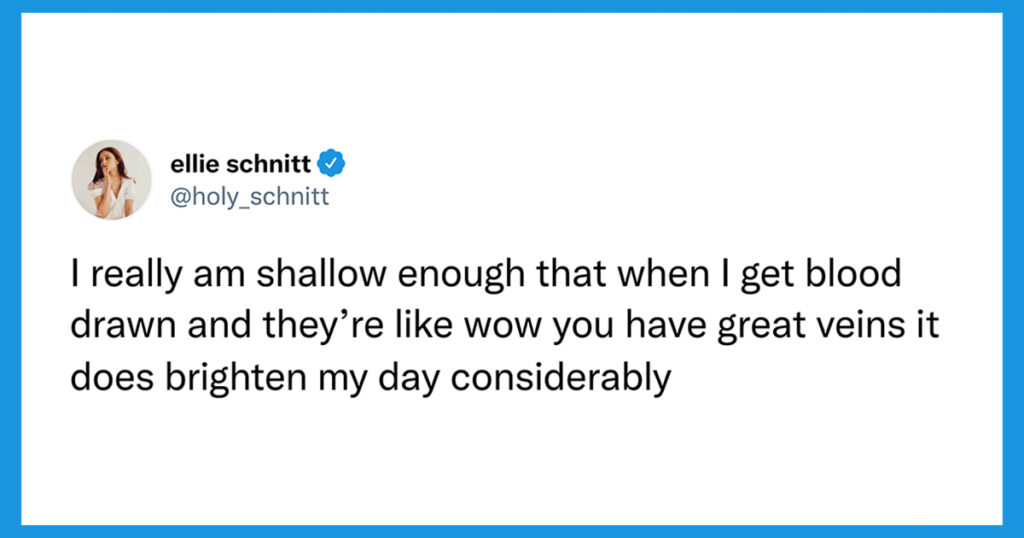Open the @holy_schnitt handle link

click(249, 196)
